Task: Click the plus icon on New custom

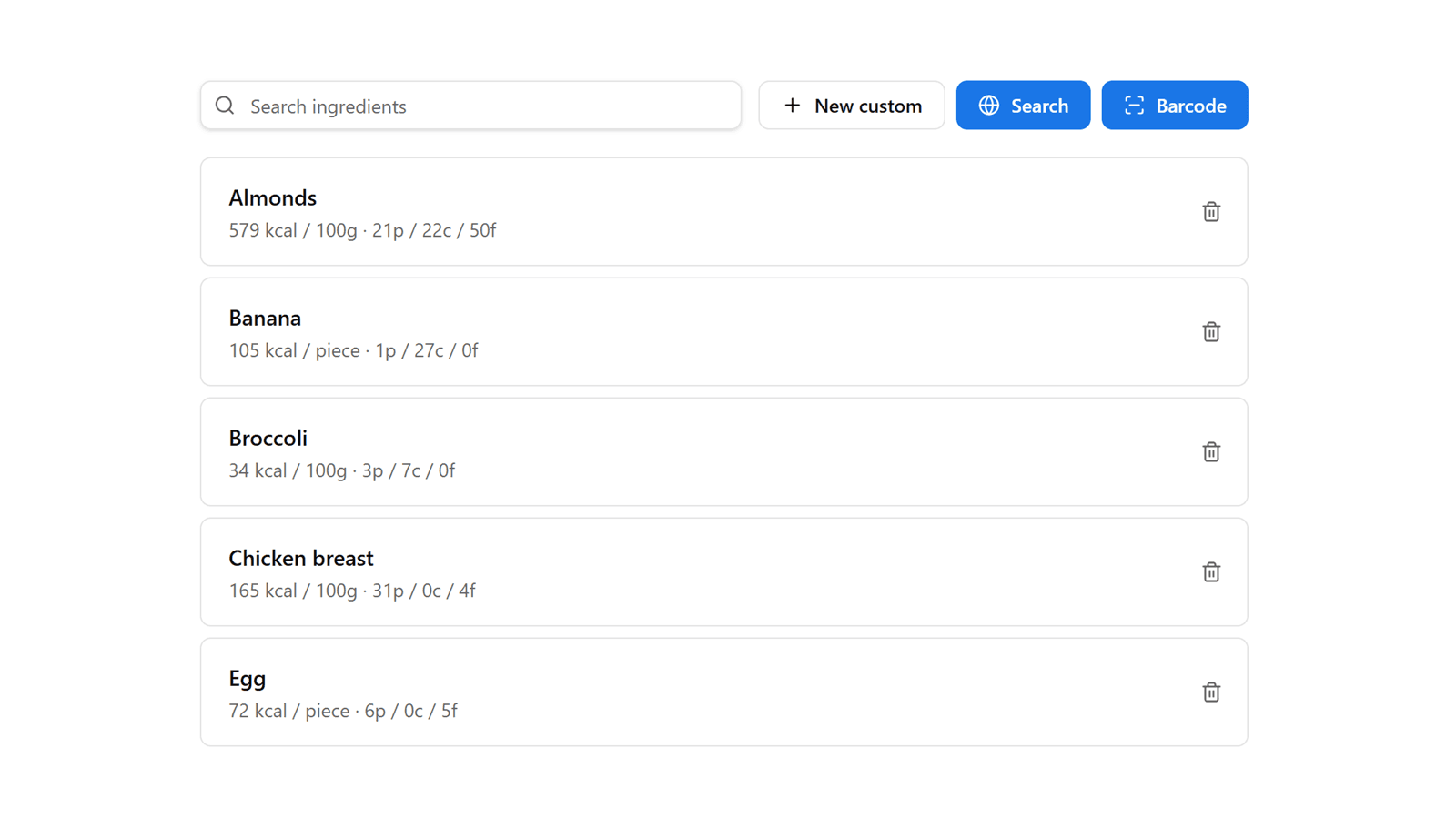Action: pyautogui.click(x=793, y=106)
